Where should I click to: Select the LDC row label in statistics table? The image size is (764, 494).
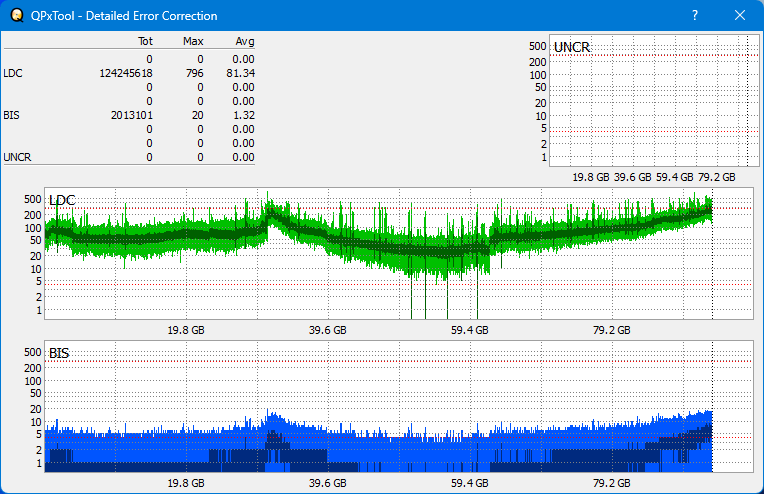pos(13,73)
